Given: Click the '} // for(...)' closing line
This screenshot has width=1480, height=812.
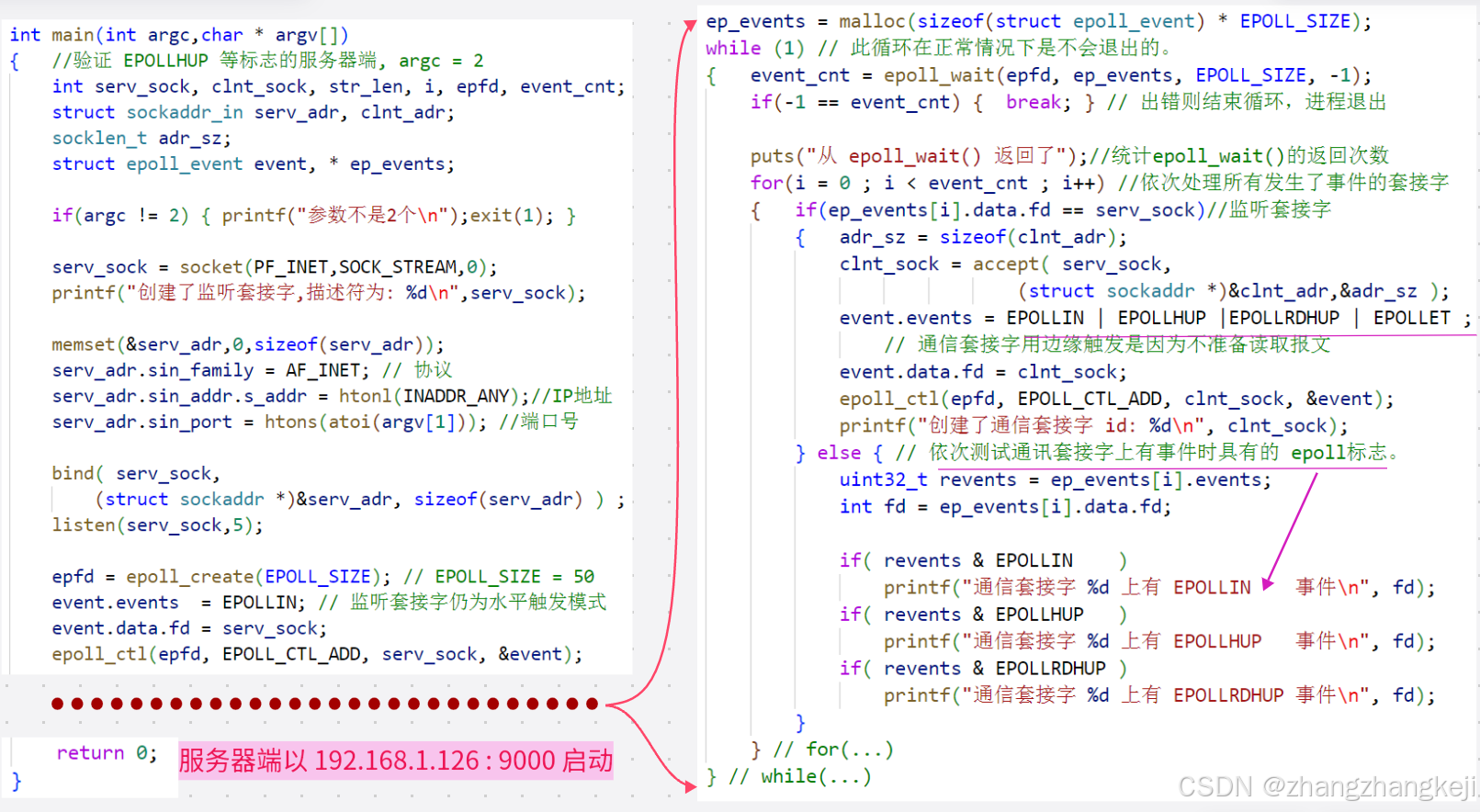Looking at the screenshot, I should [821, 750].
